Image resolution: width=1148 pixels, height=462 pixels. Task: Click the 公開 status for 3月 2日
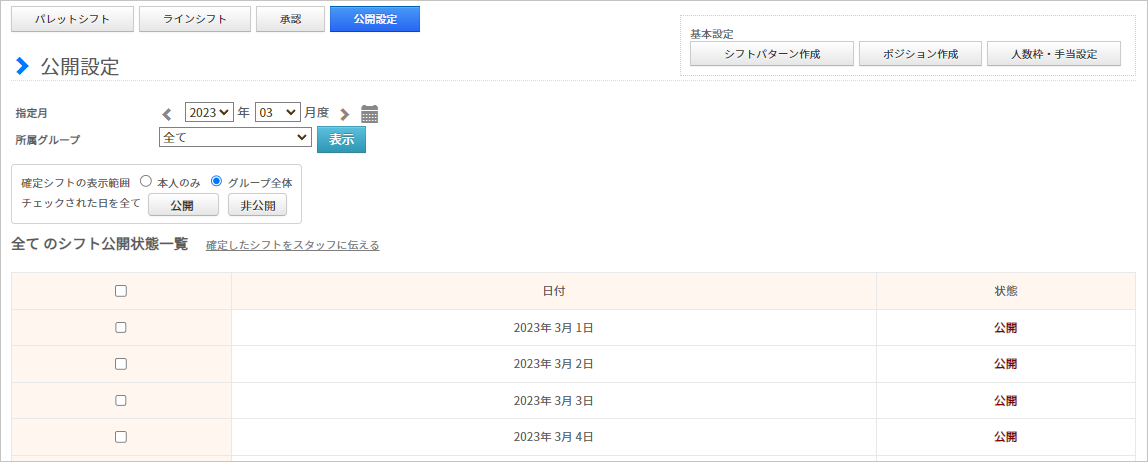coord(1005,364)
